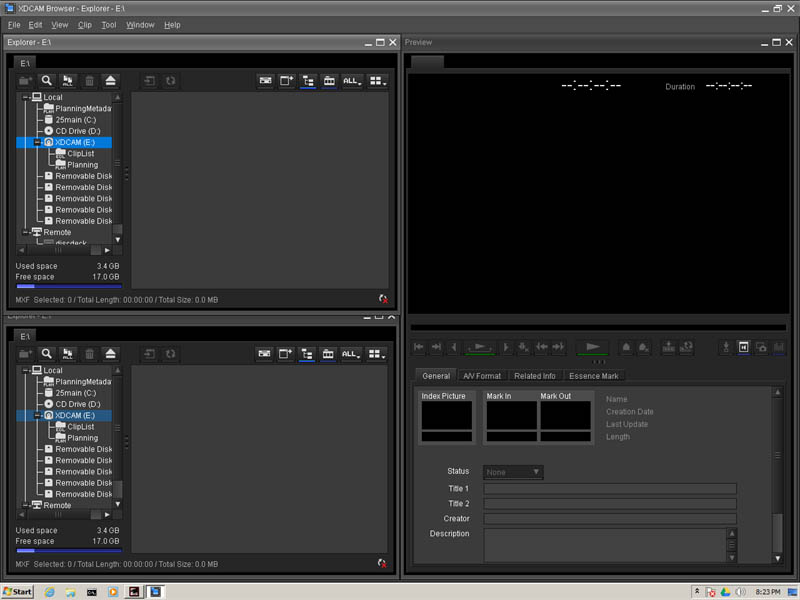
Task: Click the Search magnifier icon in bottom Explorer
Action: pyautogui.click(x=46, y=354)
